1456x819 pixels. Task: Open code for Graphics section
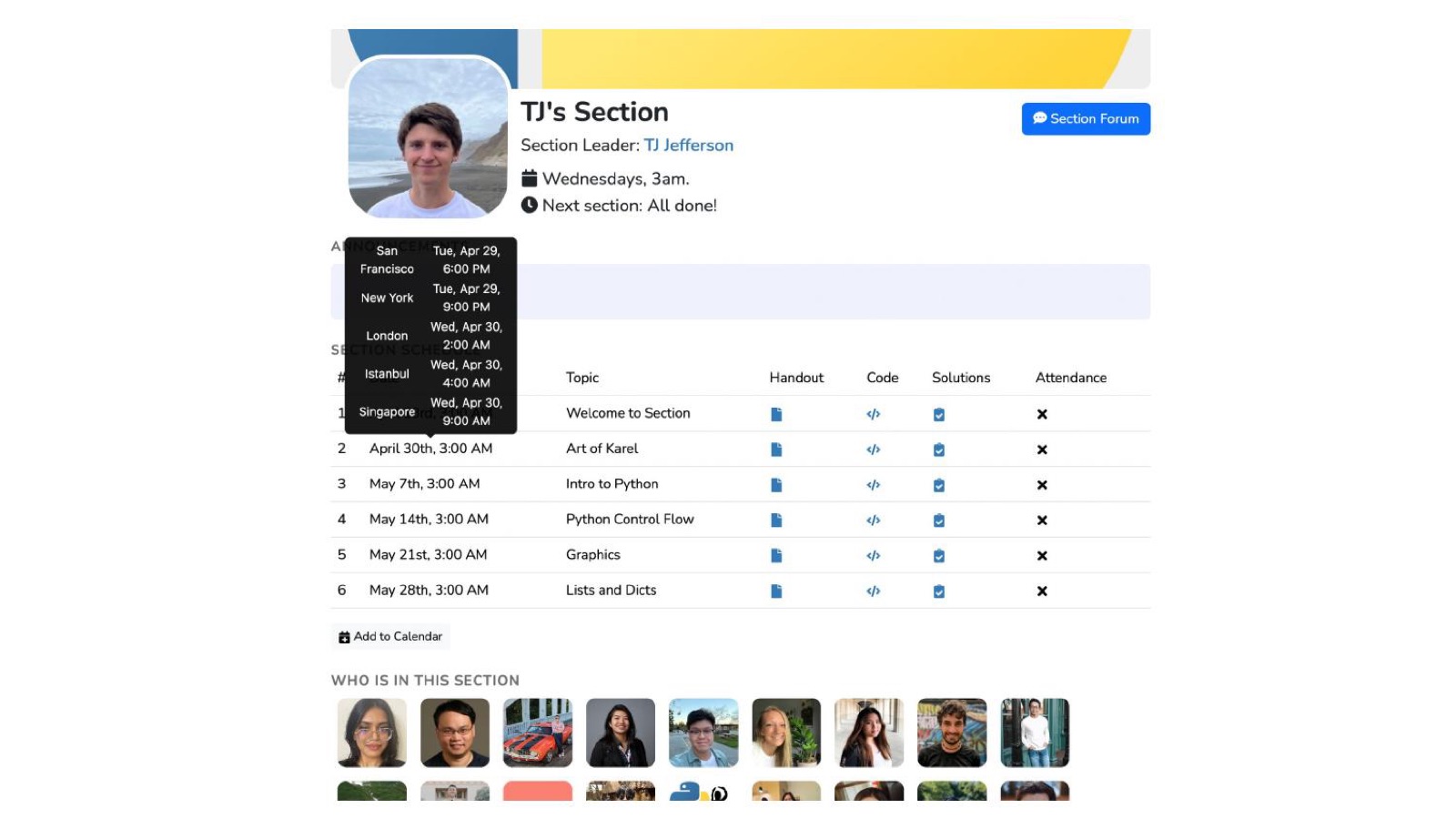(874, 556)
